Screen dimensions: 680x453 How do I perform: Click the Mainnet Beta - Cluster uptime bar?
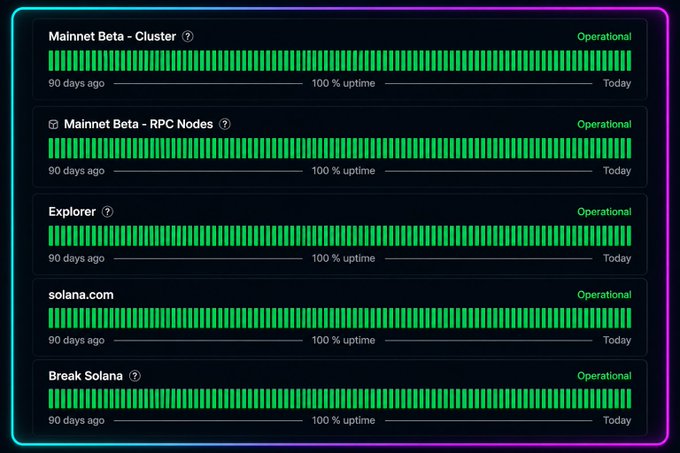(x=340, y=61)
